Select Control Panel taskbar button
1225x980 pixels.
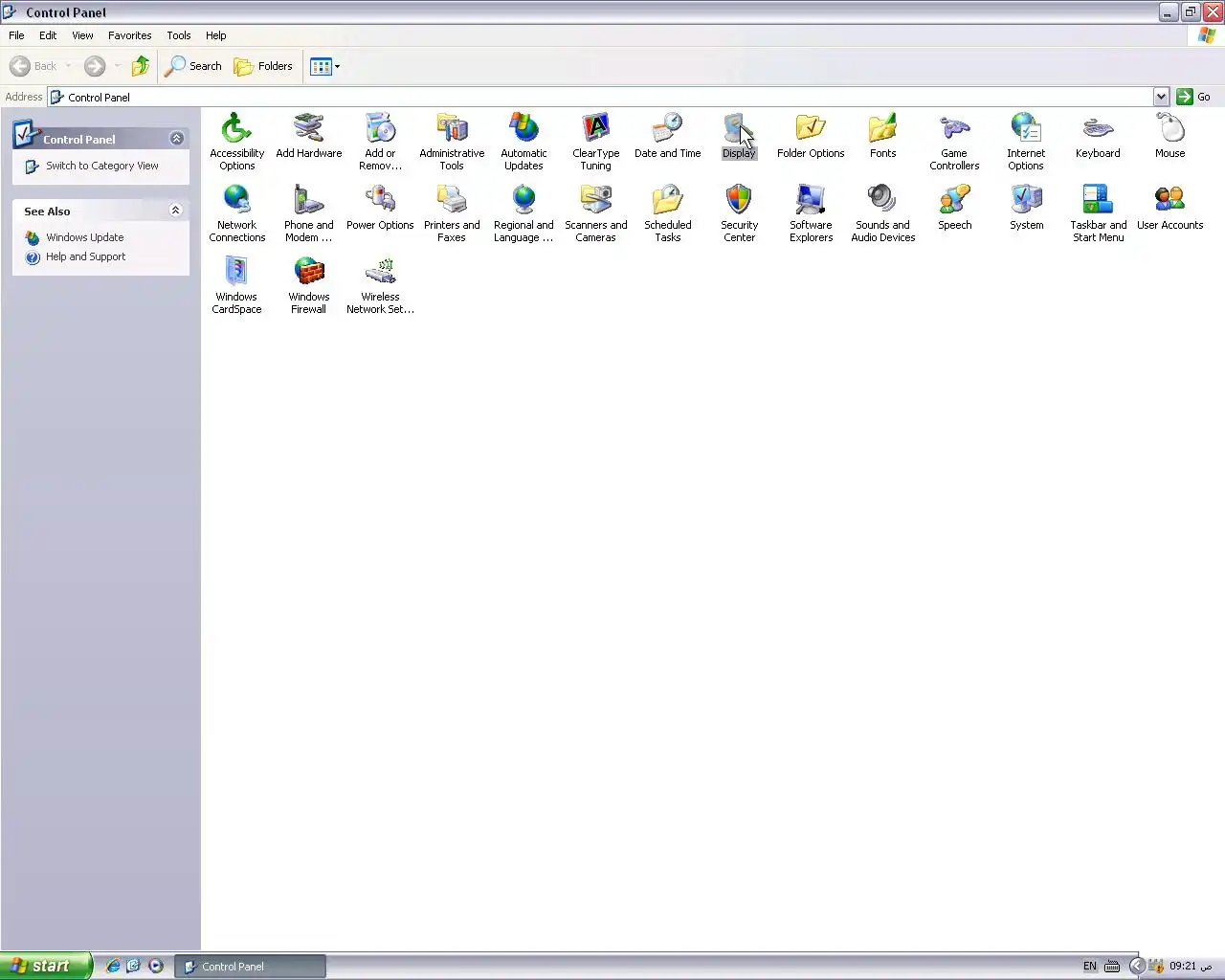click(x=251, y=967)
